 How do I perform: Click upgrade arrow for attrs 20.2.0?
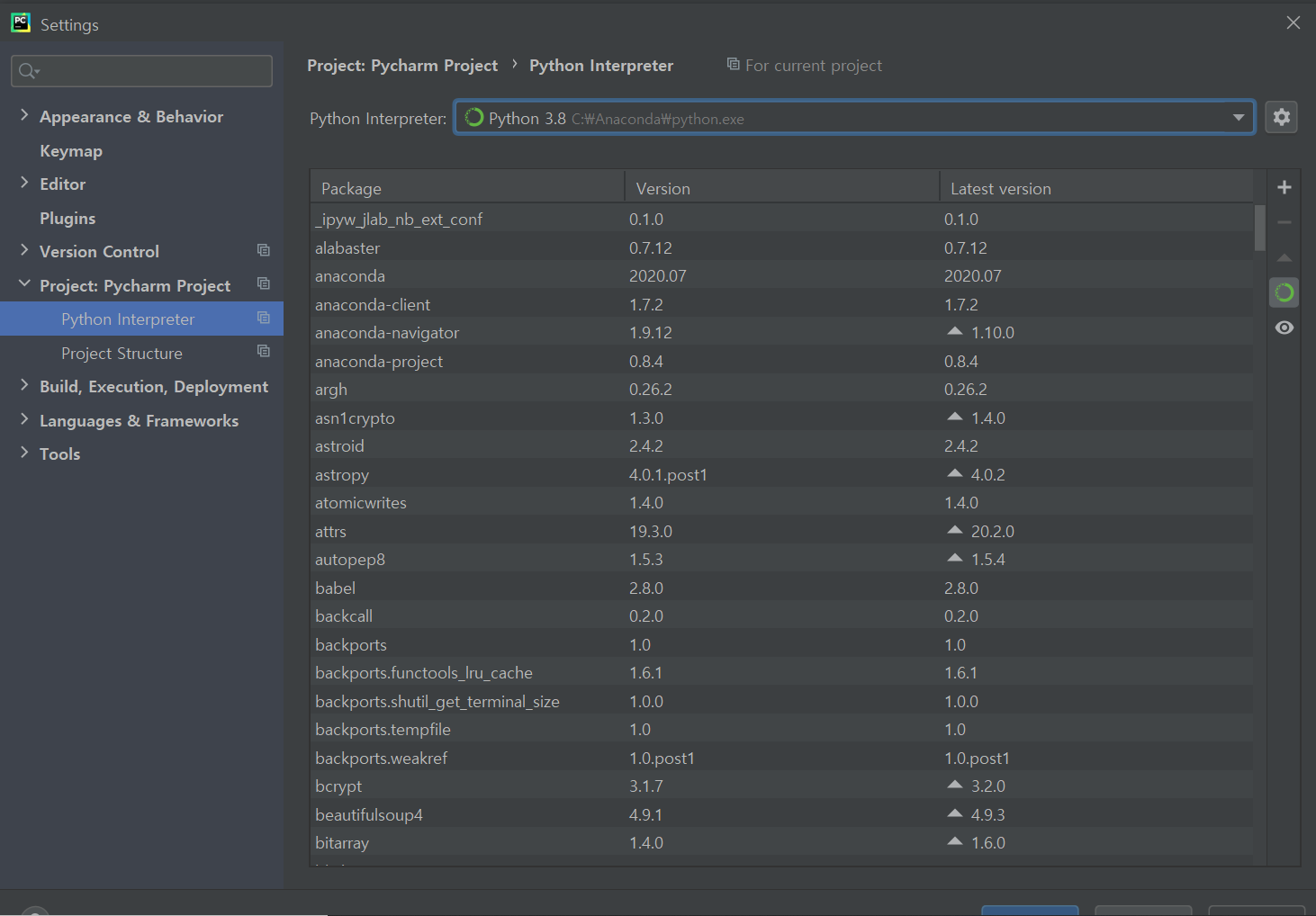pos(955,530)
